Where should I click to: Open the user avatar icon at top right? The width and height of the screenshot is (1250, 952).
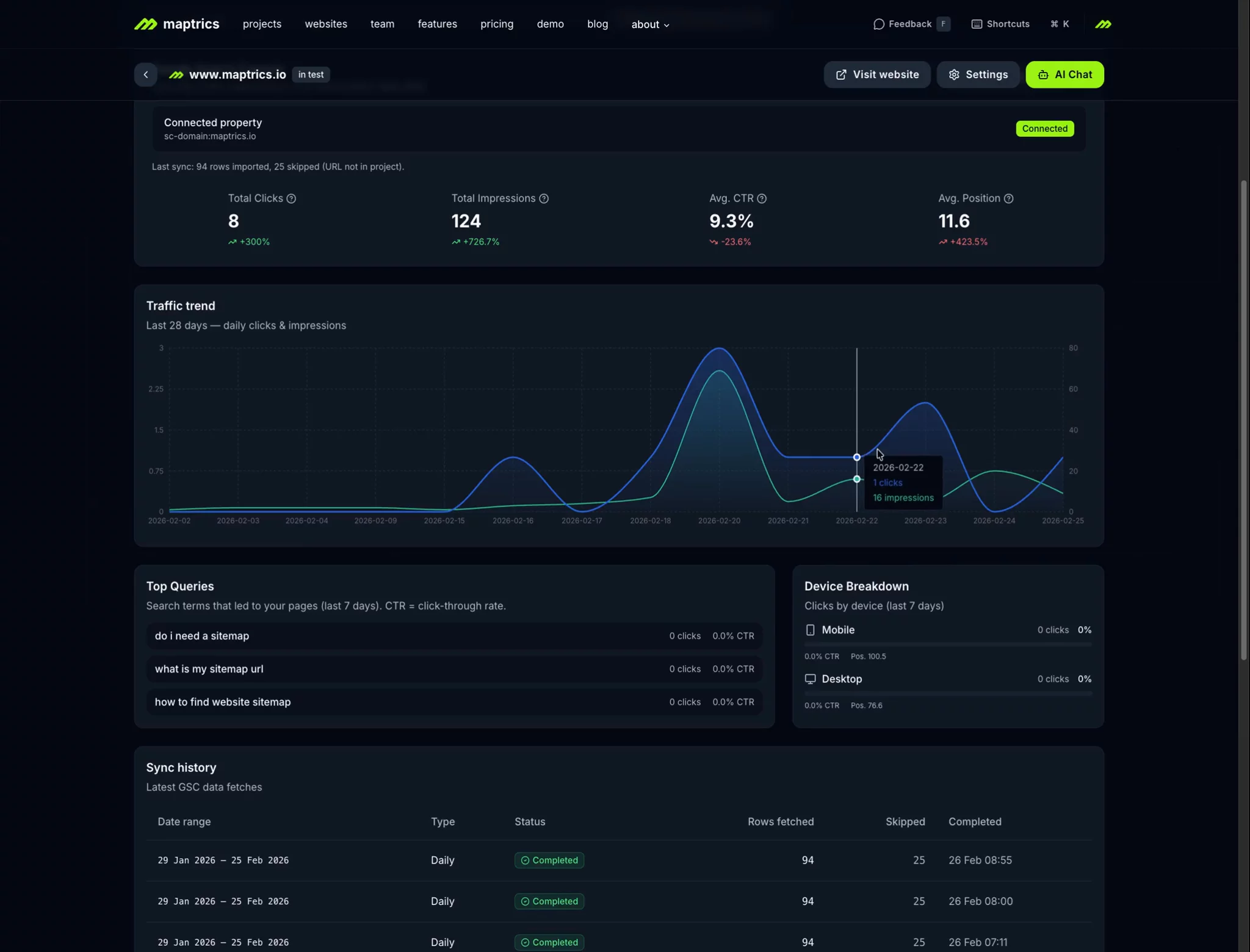[1102, 24]
